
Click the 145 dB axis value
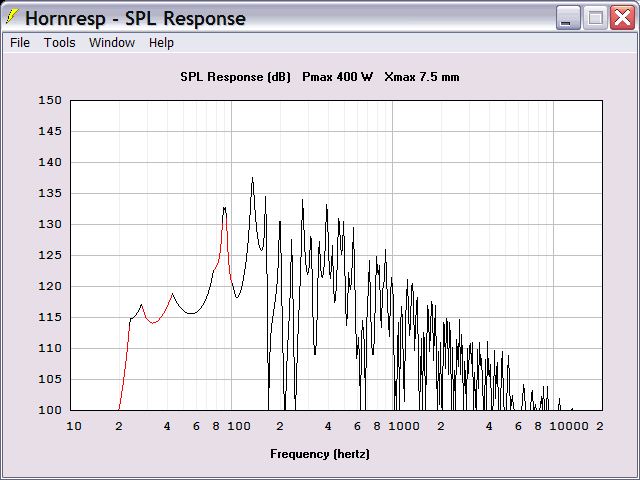(x=50, y=131)
